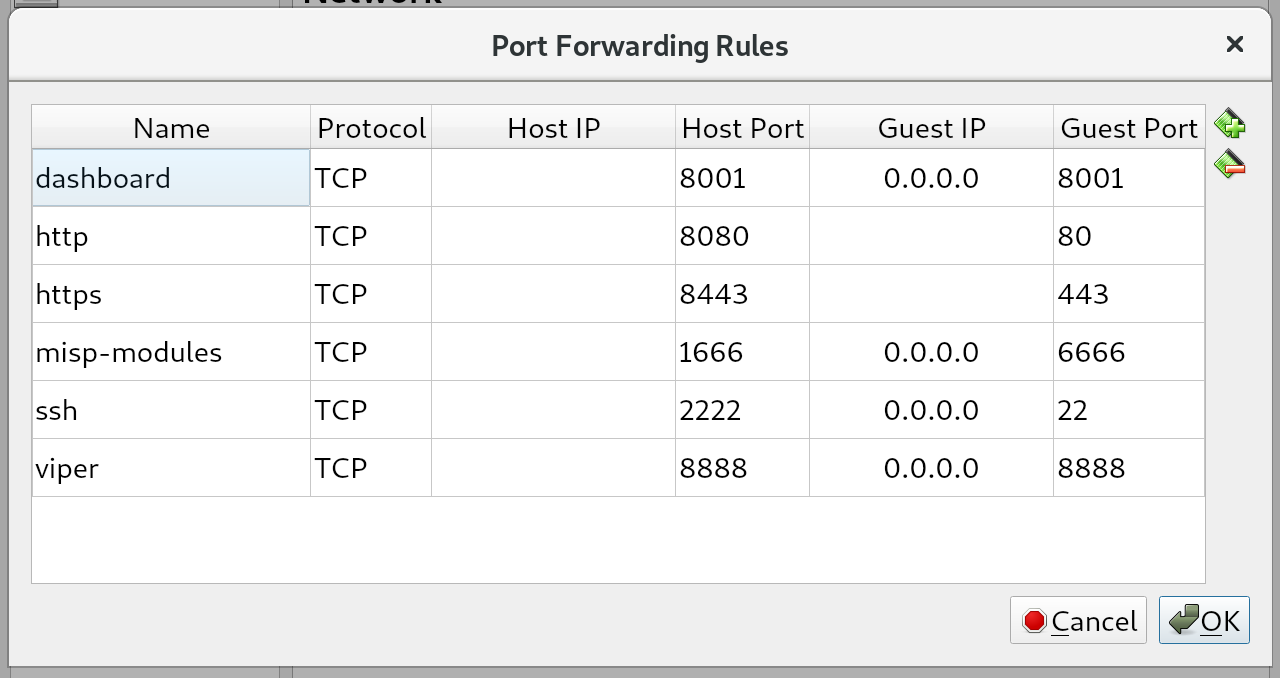Edit the host port 2222 of ssh rule
The width and height of the screenshot is (1280, 678).
tap(742, 409)
